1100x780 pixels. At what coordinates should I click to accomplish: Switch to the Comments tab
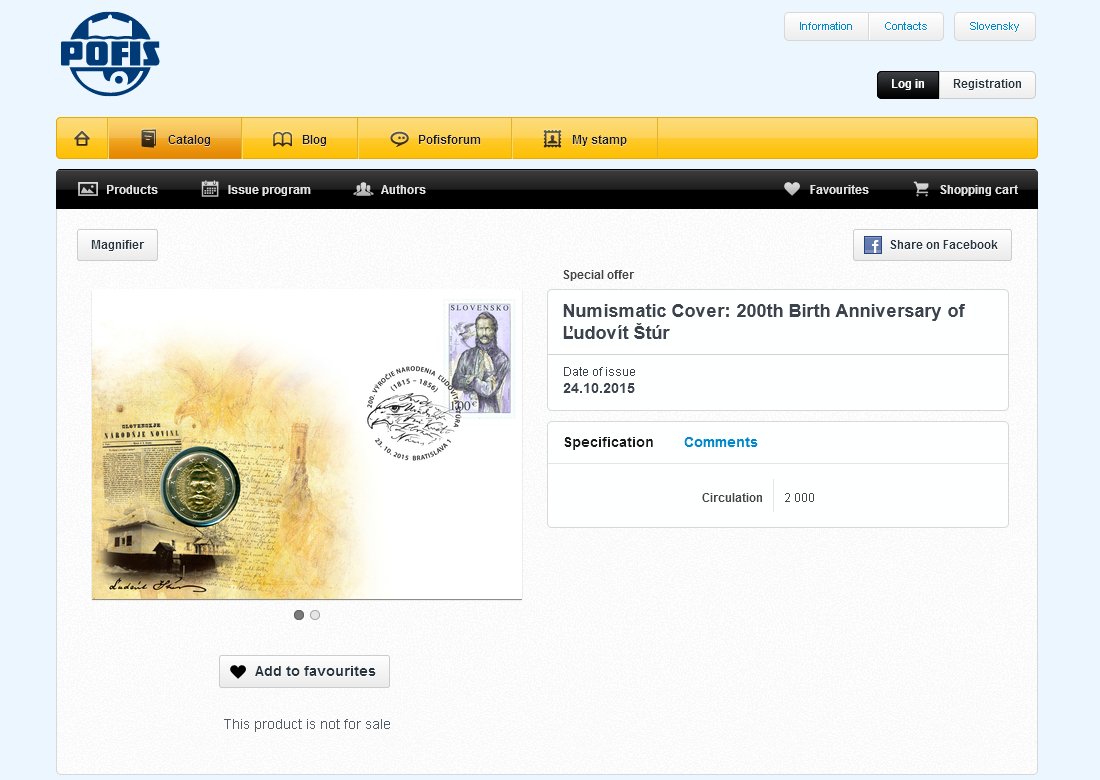[x=720, y=442]
